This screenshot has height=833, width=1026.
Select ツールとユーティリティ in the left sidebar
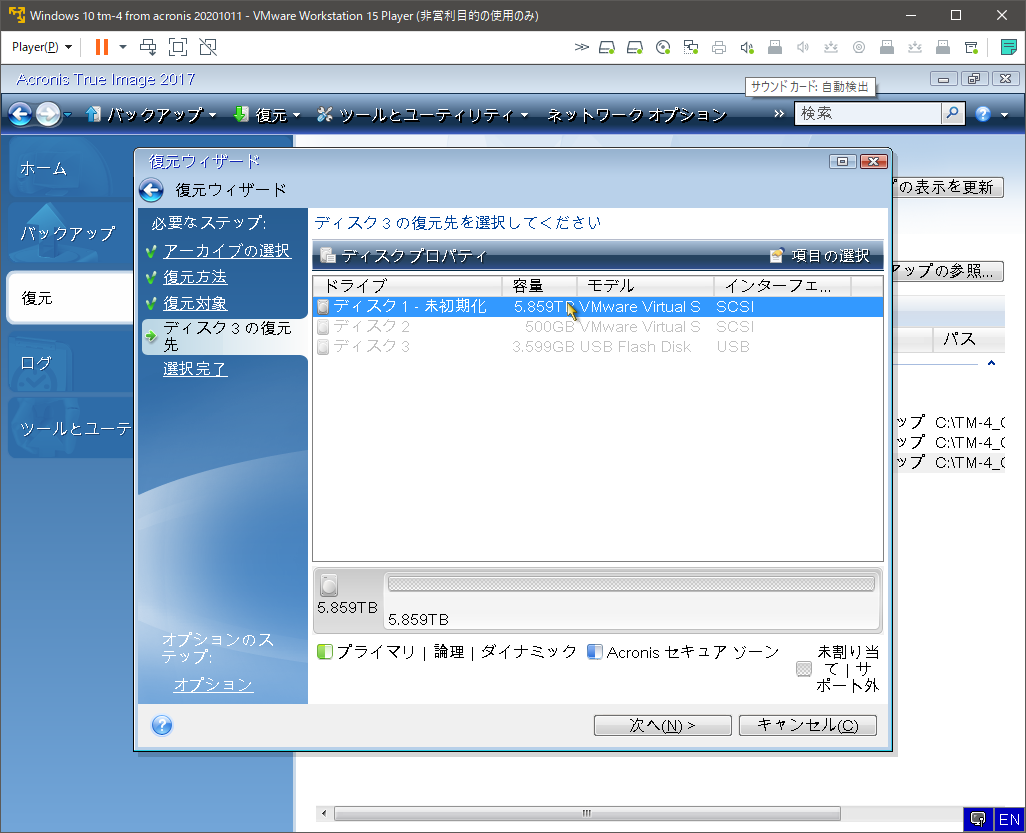71,429
